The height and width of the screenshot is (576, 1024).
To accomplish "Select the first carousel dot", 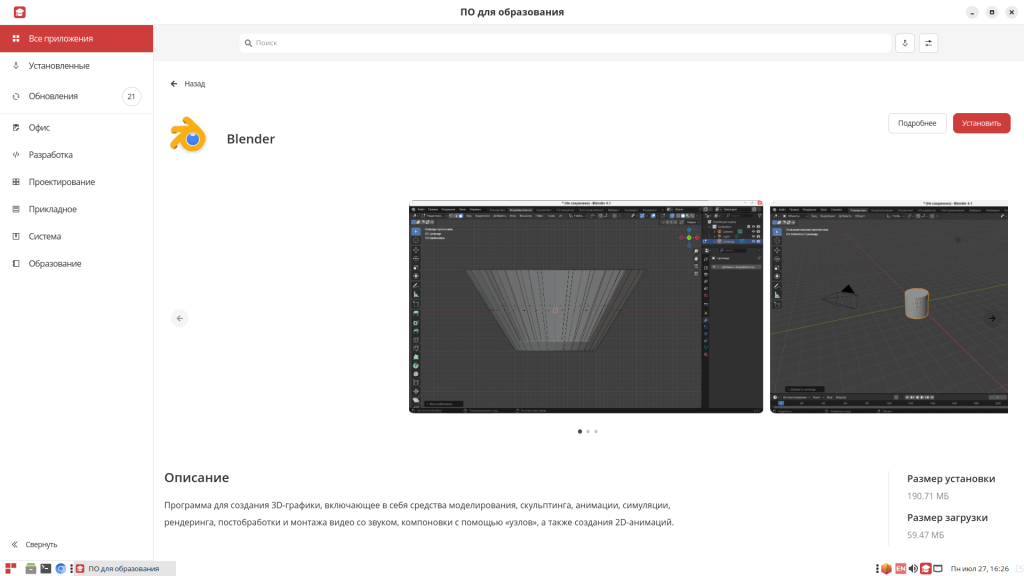I will click(580, 431).
